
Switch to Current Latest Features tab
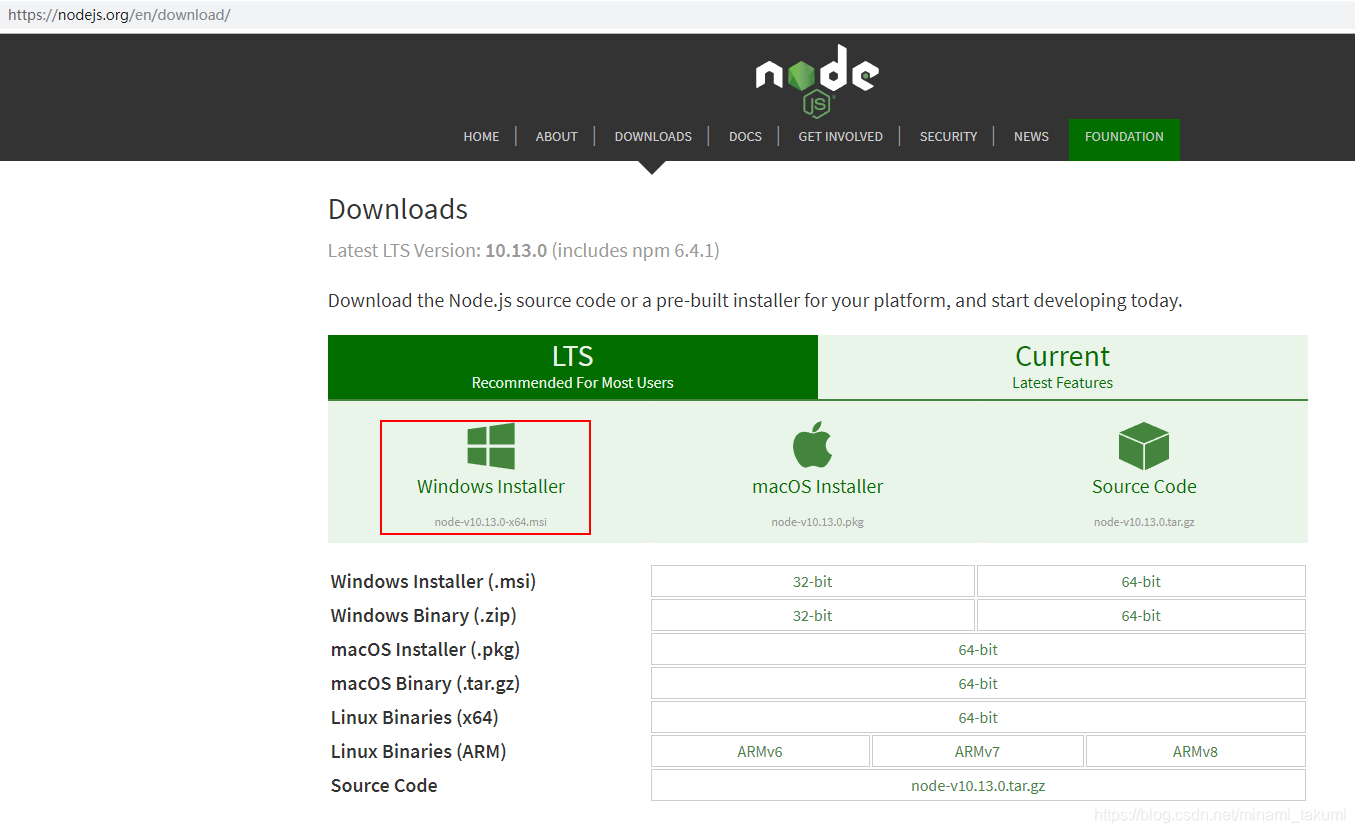point(1063,367)
